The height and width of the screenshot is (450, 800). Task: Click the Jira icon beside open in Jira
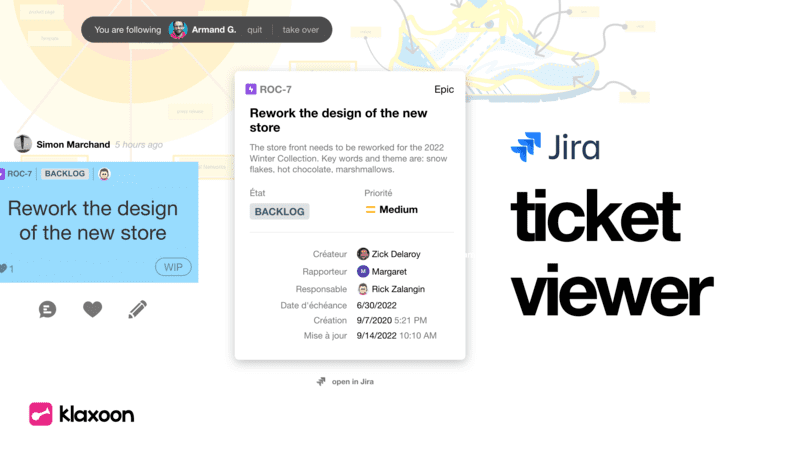click(321, 381)
